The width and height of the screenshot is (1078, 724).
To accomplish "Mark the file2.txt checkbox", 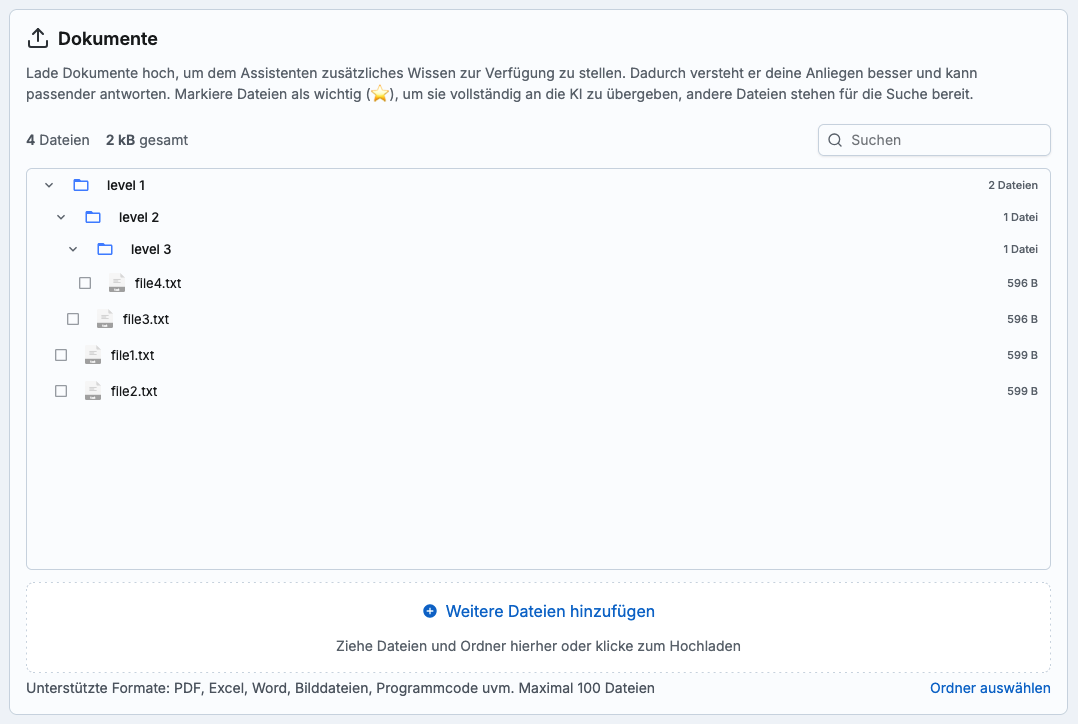I will 61,391.
